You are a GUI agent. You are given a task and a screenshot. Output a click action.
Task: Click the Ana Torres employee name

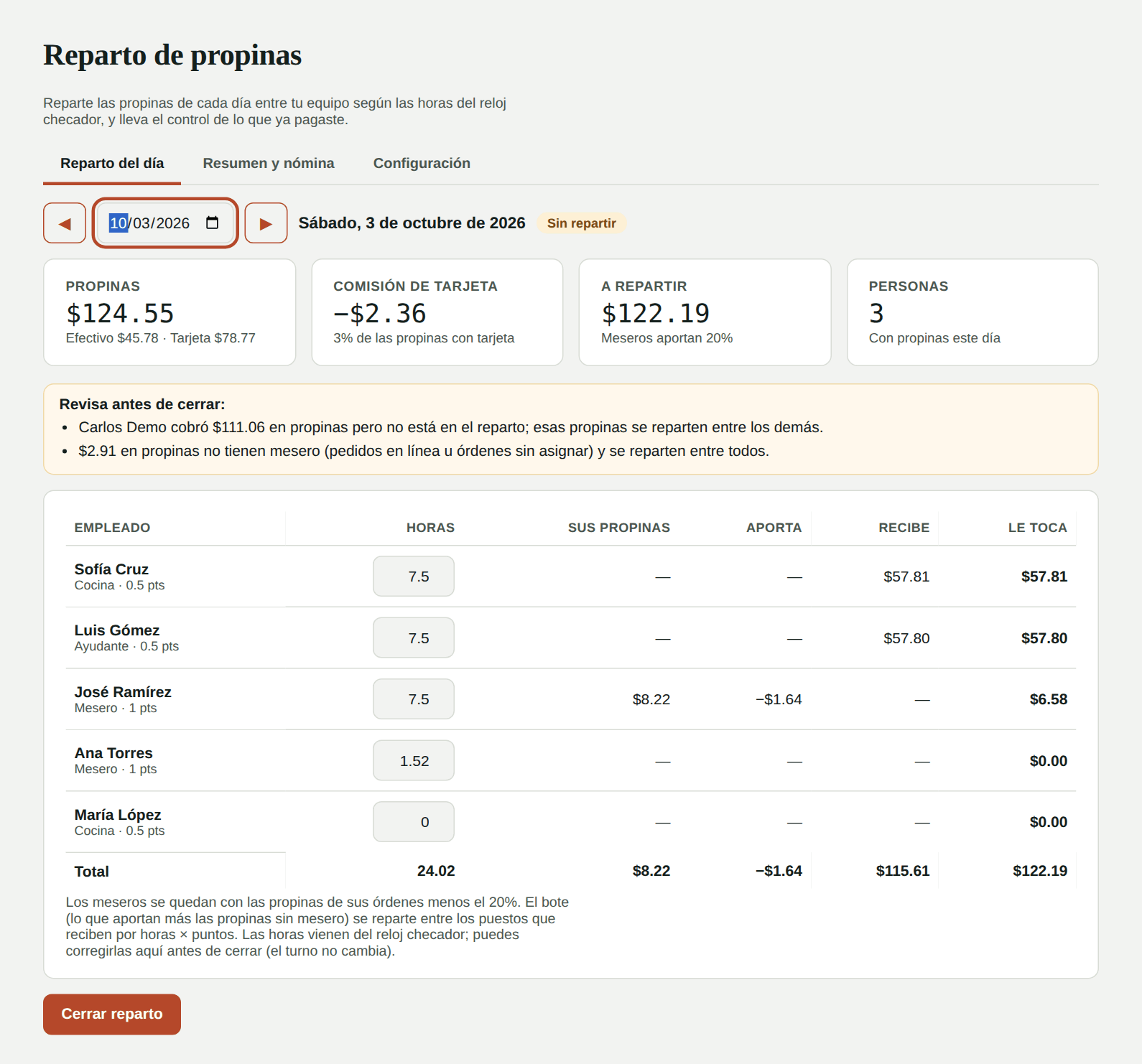point(113,753)
